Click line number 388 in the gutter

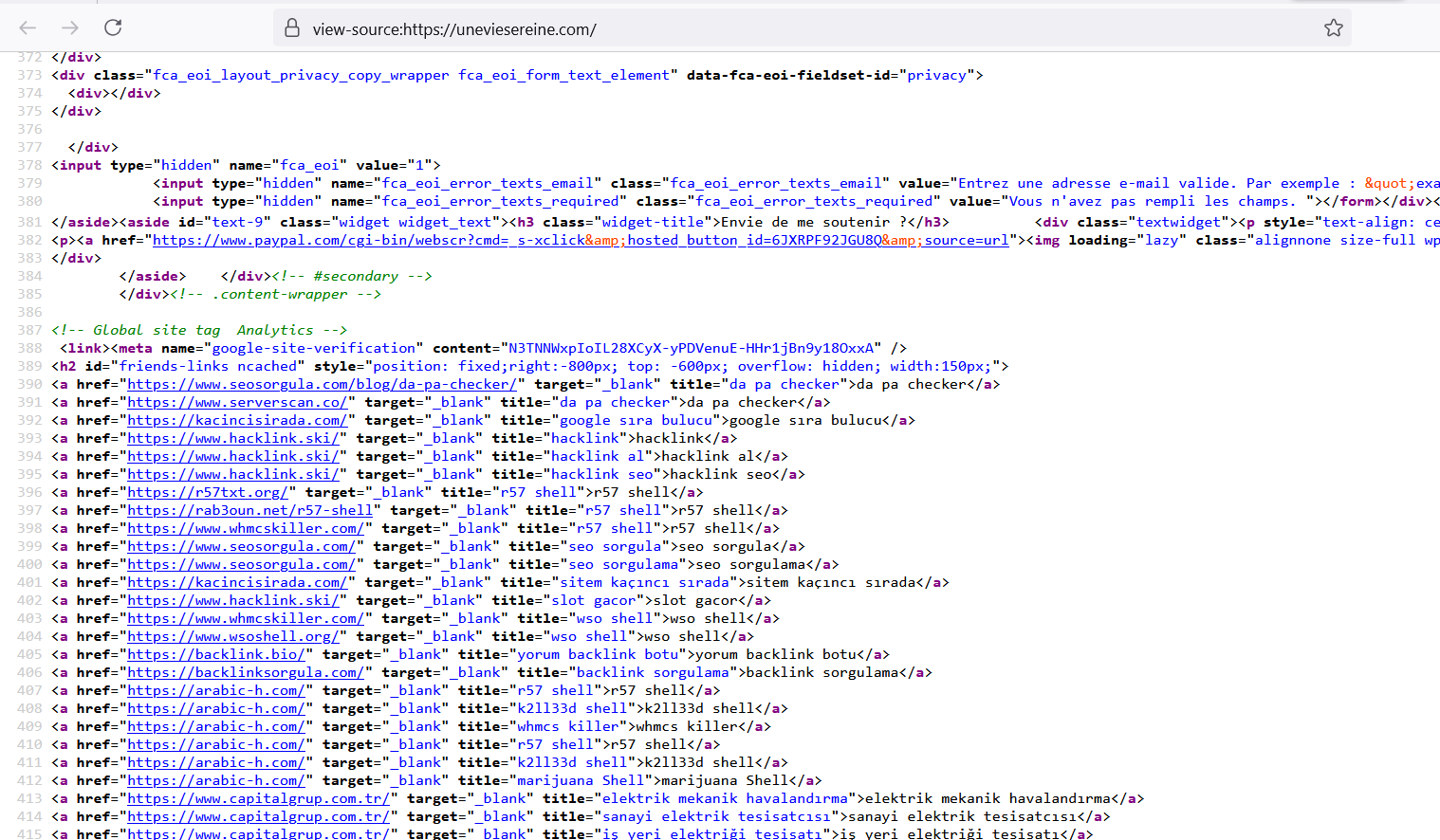[29, 348]
